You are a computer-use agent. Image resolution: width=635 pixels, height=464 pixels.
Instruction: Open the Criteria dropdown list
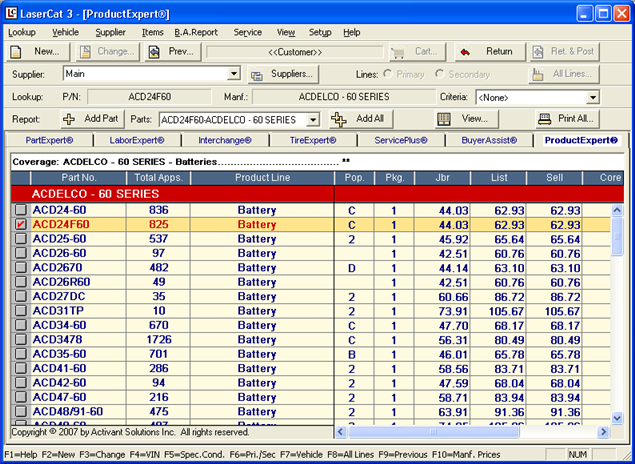point(592,97)
